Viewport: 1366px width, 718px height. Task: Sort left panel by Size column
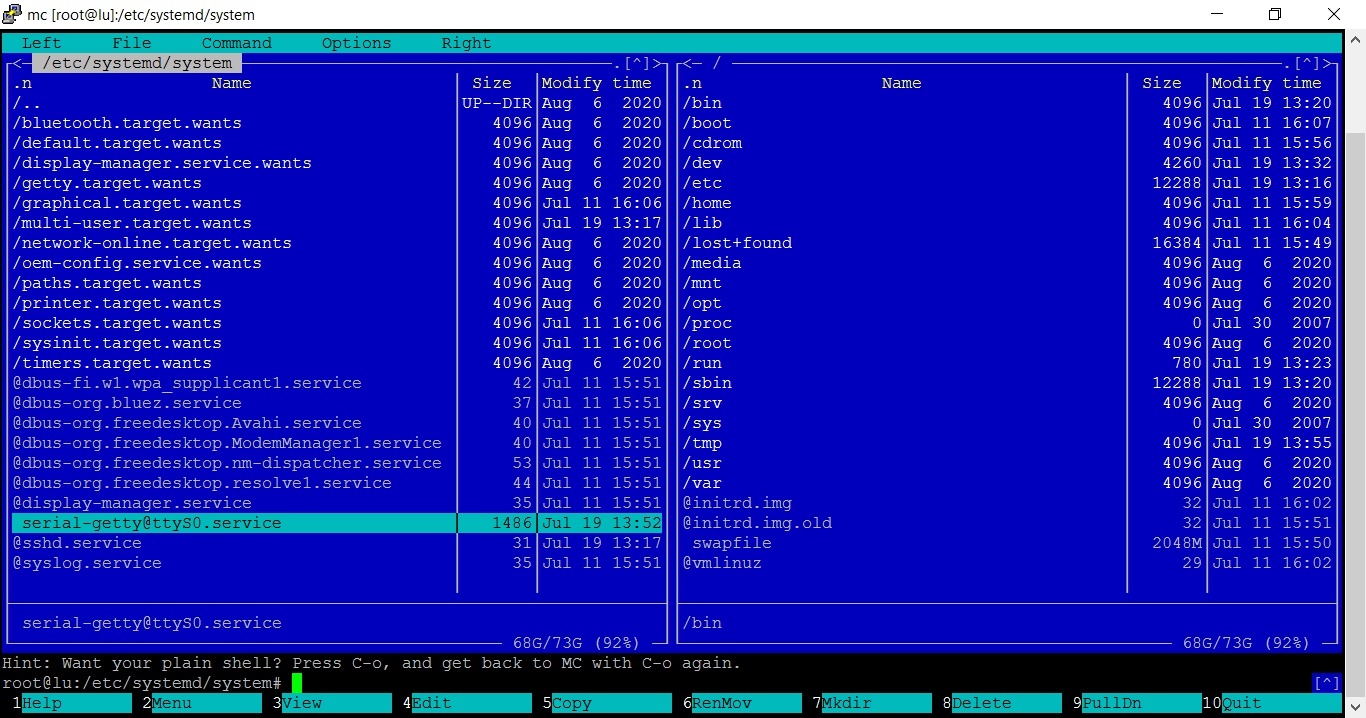pos(492,83)
